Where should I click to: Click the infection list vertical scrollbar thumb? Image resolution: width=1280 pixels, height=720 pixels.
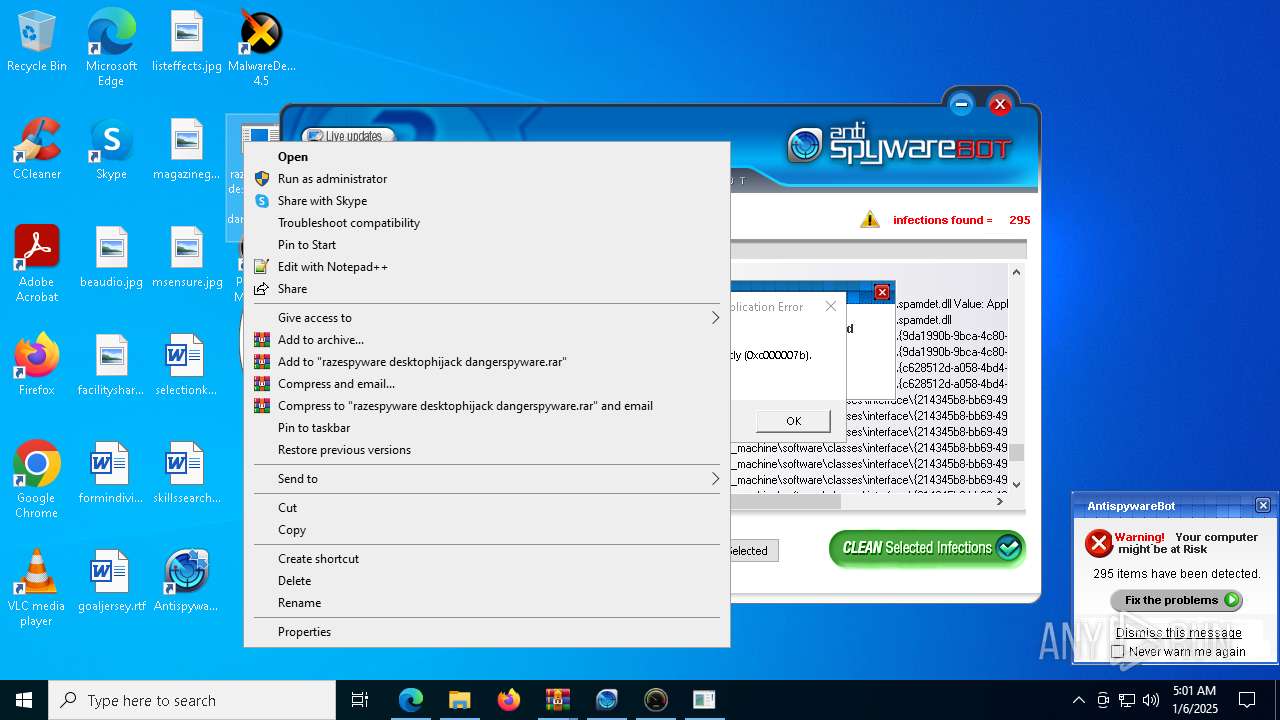(x=1016, y=453)
